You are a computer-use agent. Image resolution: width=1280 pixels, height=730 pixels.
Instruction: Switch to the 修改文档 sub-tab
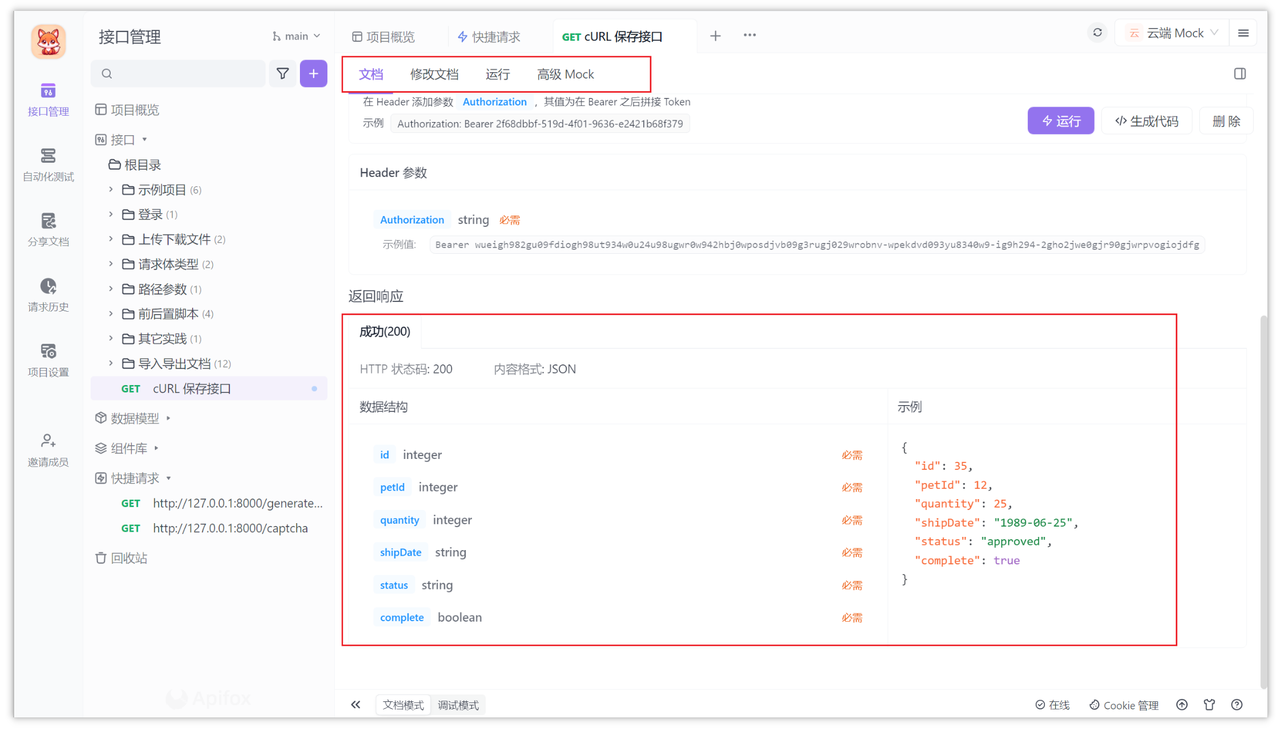tap(434, 74)
